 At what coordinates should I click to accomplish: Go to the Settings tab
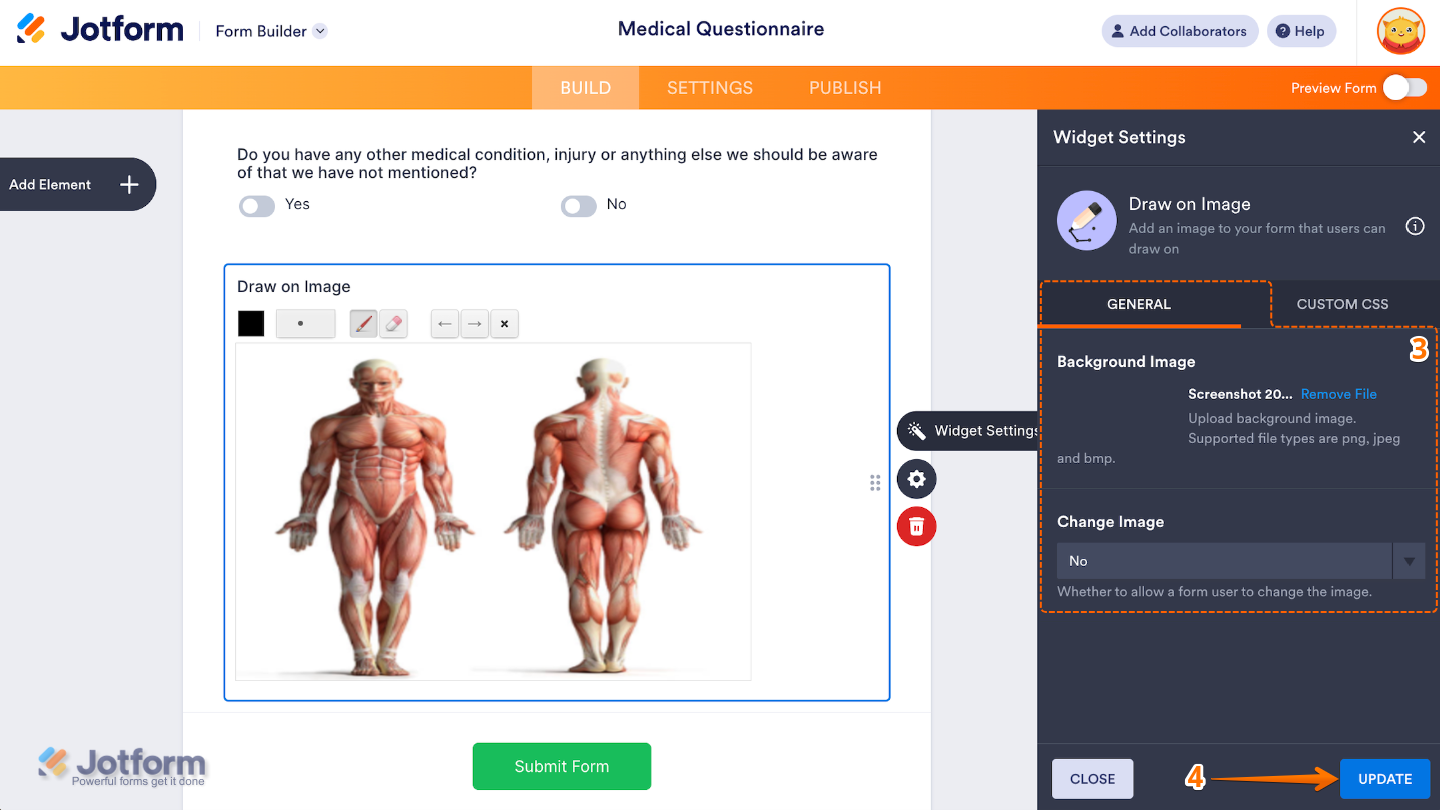[x=710, y=88]
